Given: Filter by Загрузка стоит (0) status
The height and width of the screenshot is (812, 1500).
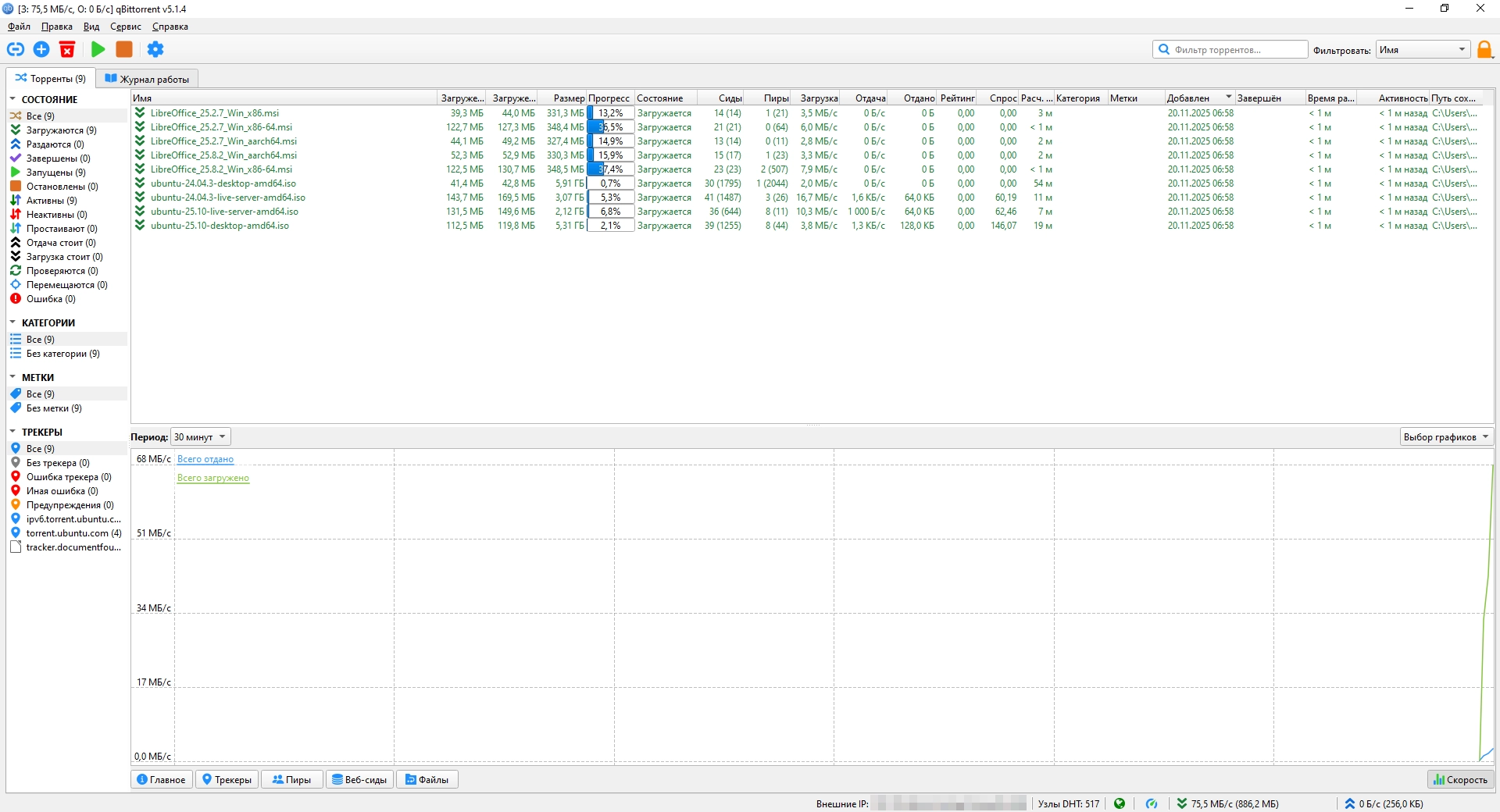Looking at the screenshot, I should pos(64,257).
